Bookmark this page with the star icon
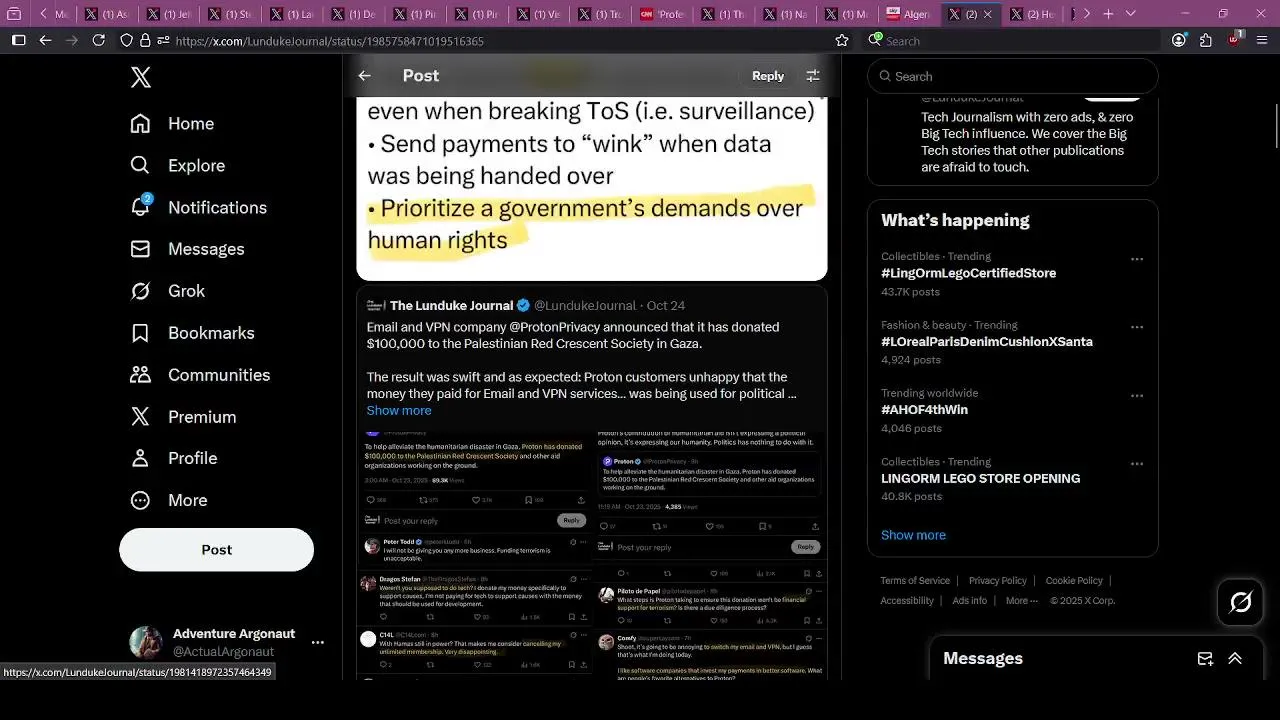Screen dimensions: 1280x720 click(842, 40)
